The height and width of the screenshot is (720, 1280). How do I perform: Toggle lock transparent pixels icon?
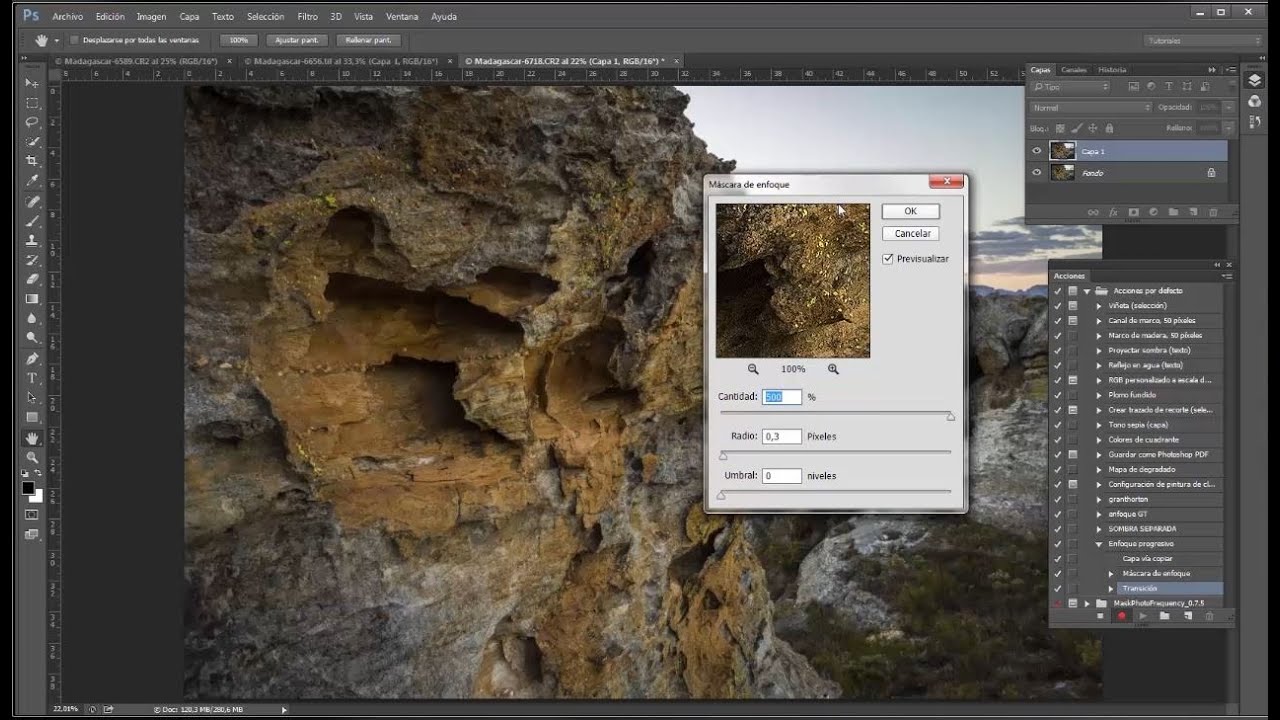(x=1062, y=128)
